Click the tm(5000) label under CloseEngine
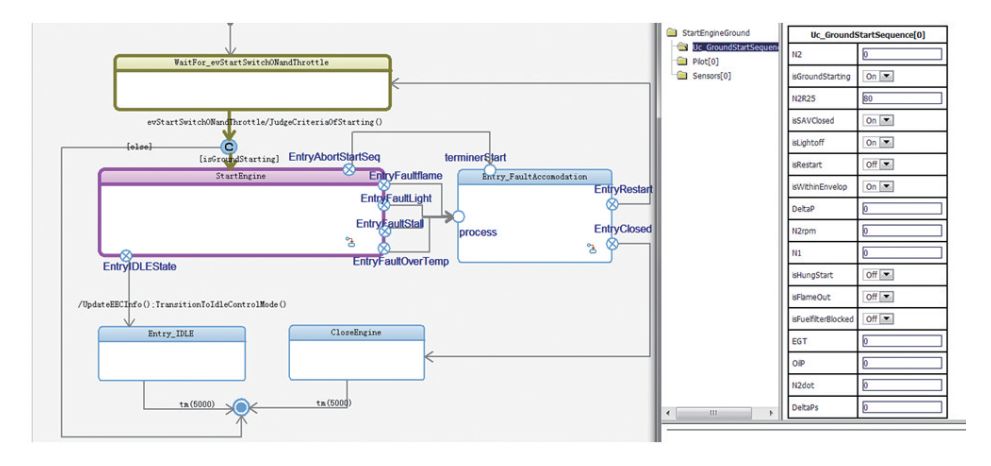The height and width of the screenshot is (466, 991). pyautogui.click(x=333, y=403)
